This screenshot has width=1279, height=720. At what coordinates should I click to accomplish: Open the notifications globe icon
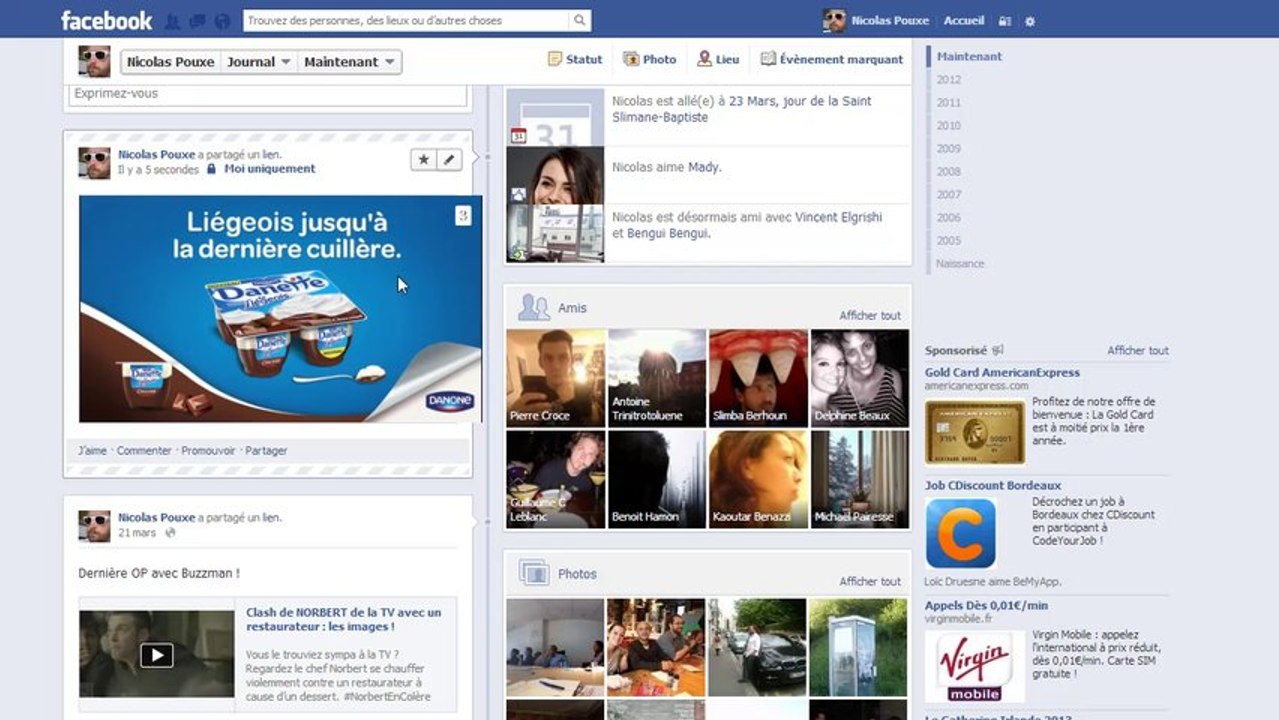pyautogui.click(x=223, y=20)
